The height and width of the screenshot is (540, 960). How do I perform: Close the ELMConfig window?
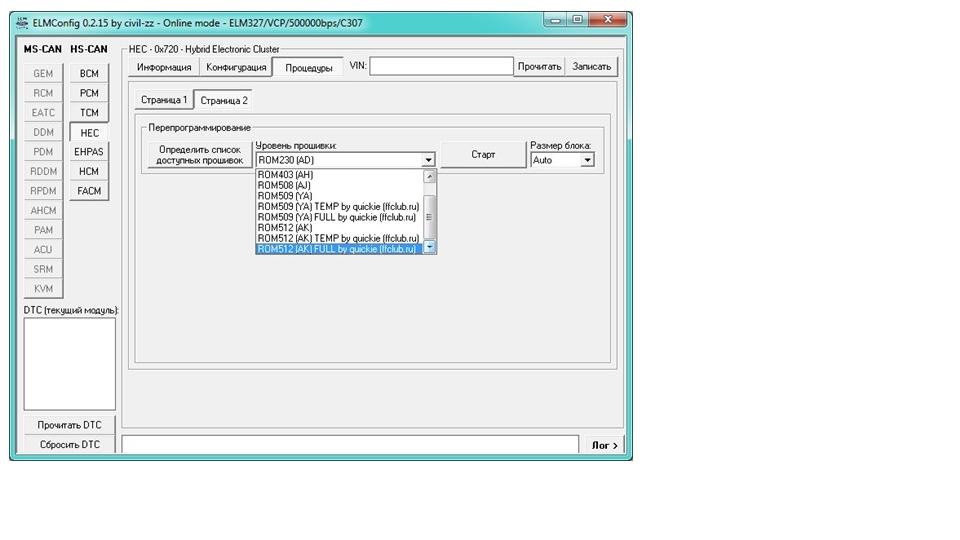click(x=607, y=20)
